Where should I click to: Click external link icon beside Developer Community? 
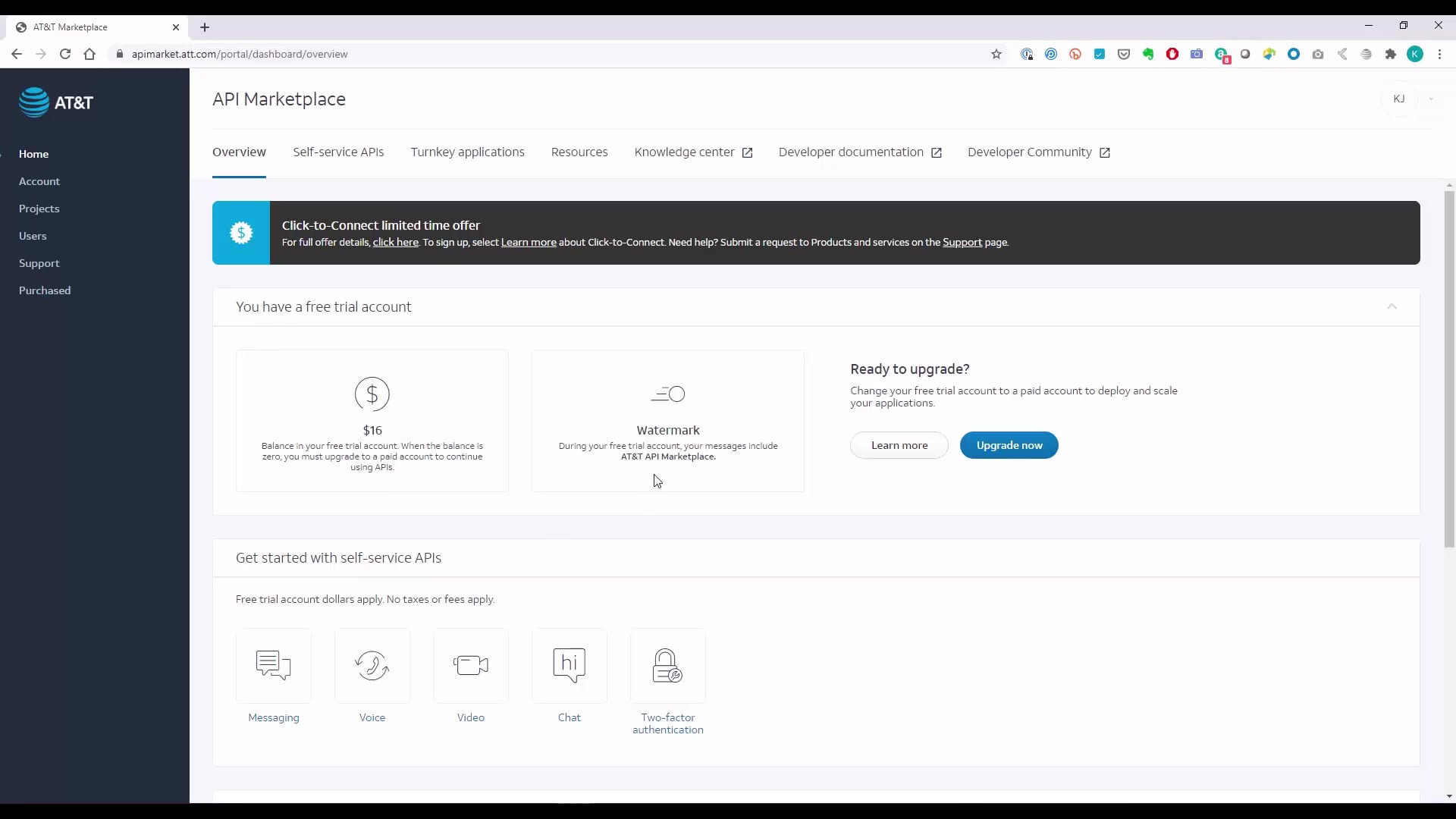coord(1105,153)
